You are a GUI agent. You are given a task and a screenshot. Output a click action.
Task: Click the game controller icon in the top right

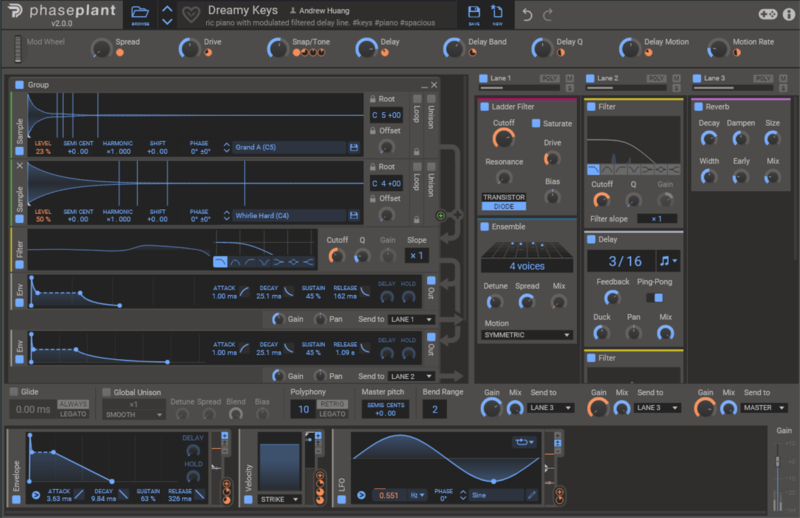(768, 14)
